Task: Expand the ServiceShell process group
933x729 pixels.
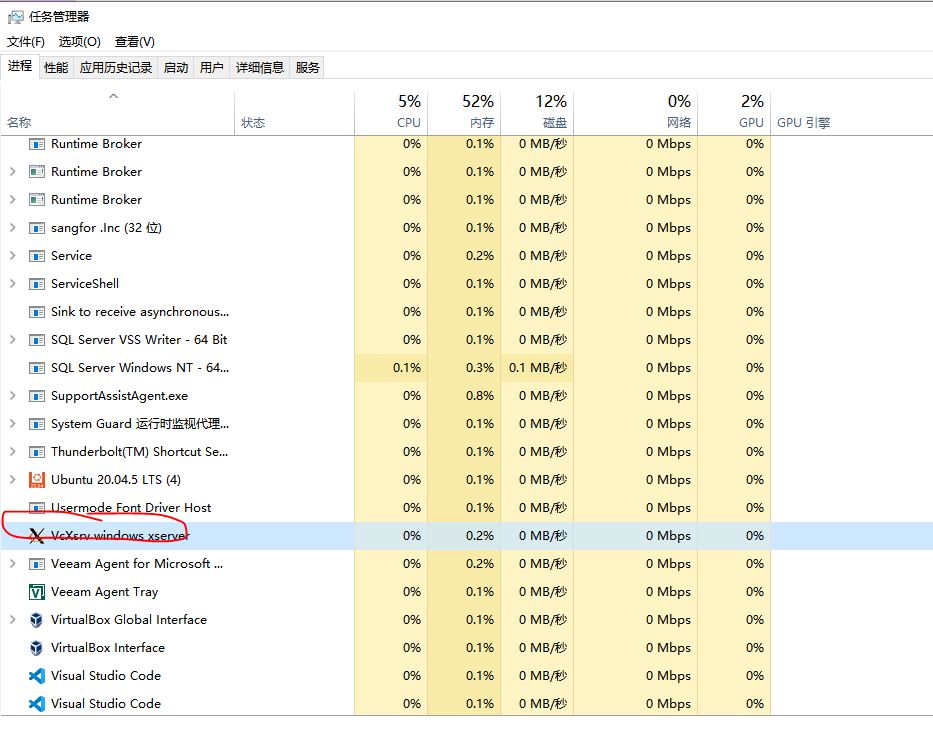Action: tap(12, 283)
